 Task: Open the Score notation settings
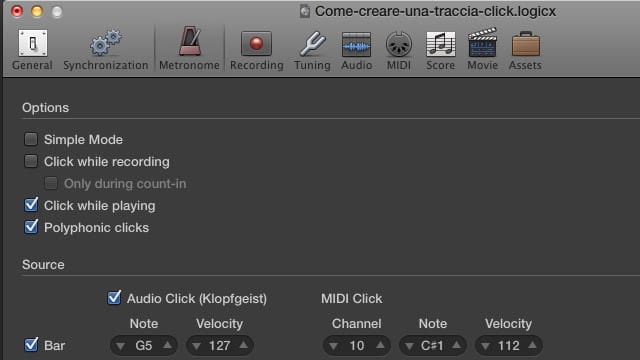[x=440, y=50]
